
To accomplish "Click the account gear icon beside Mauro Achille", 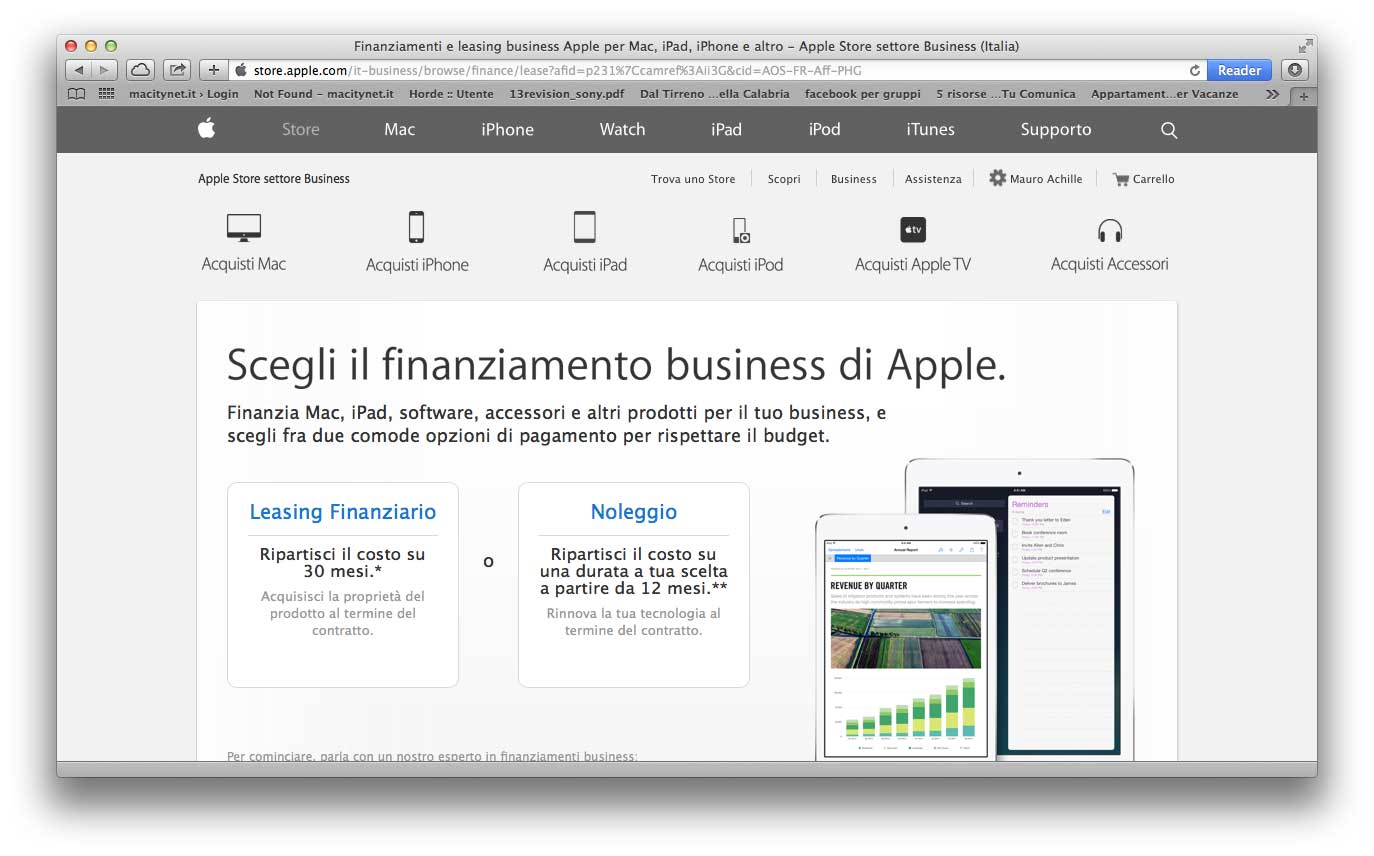I will point(997,178).
